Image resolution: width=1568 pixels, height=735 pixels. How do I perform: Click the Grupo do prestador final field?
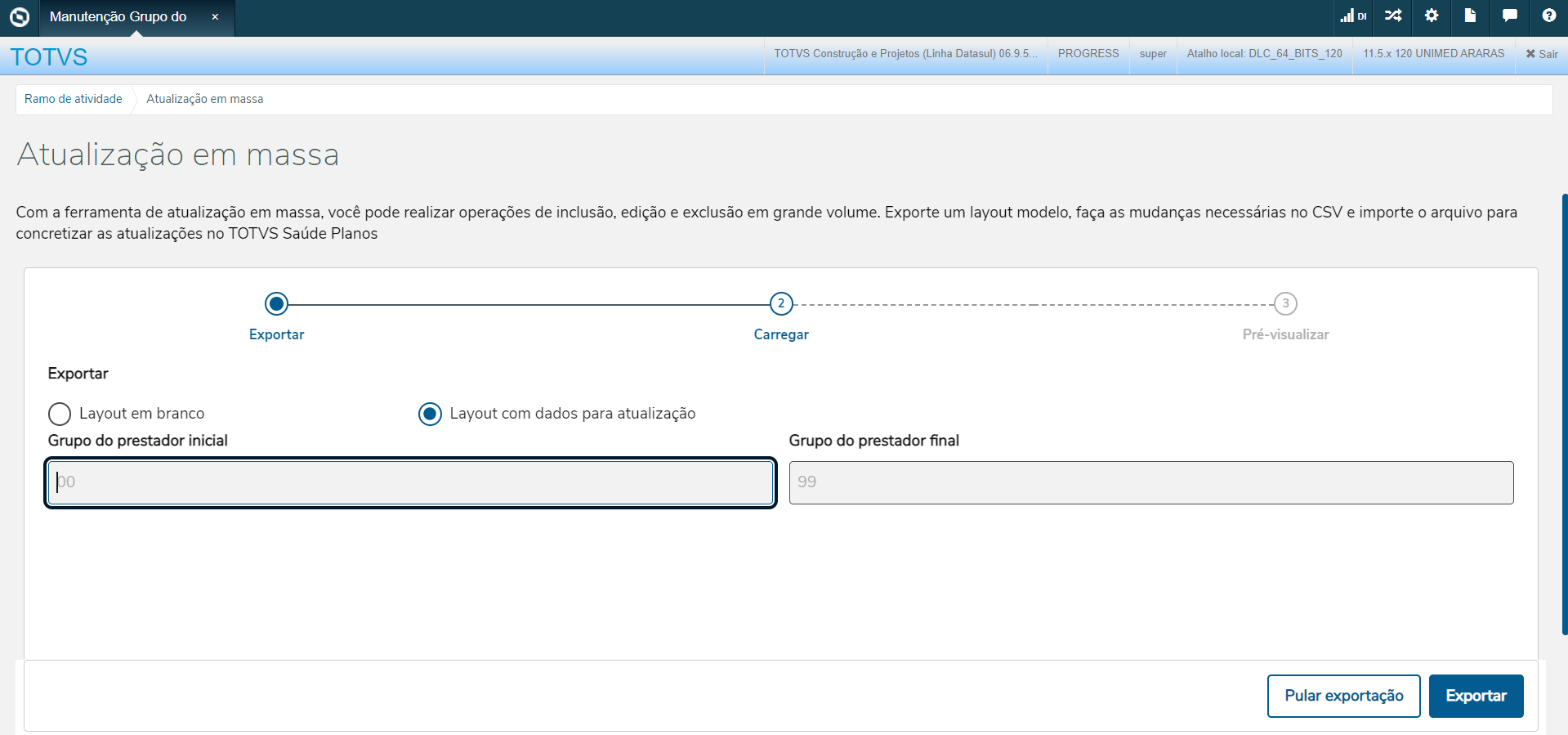coord(1150,482)
